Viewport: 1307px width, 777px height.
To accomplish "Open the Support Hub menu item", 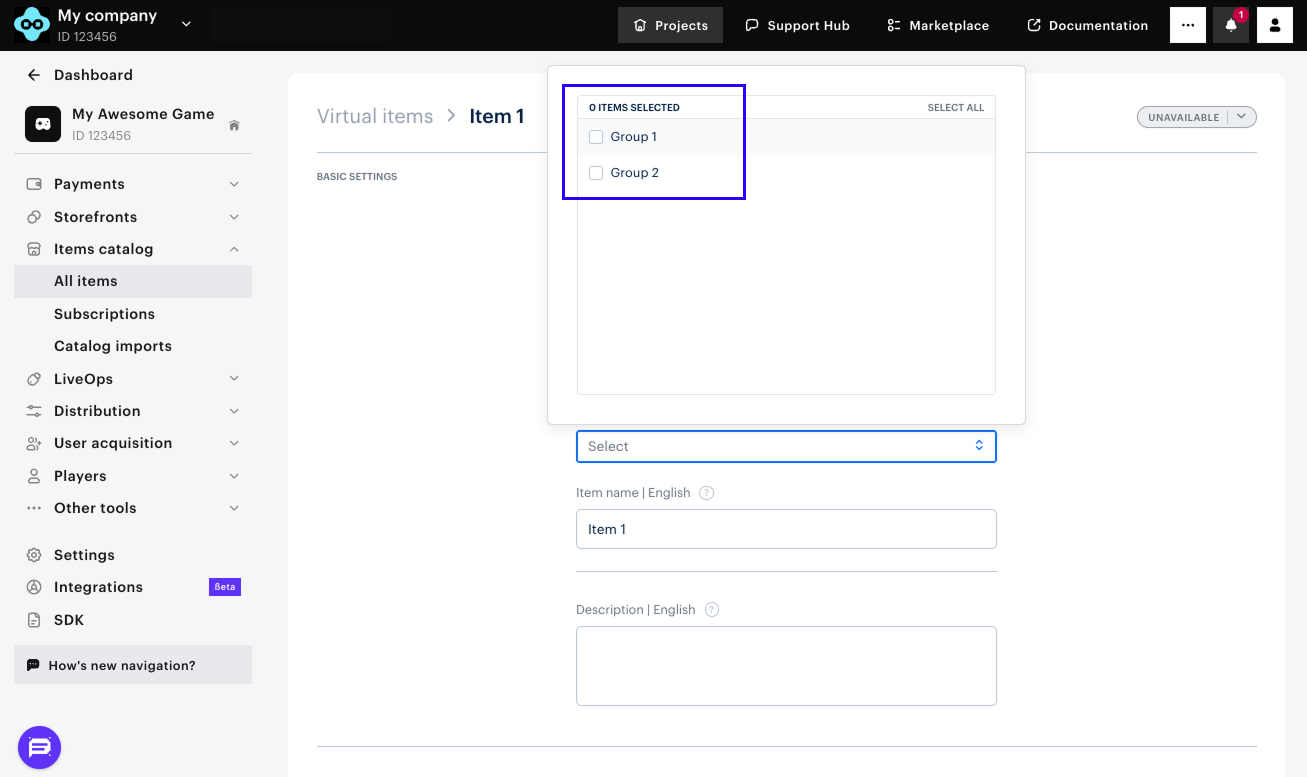I will point(797,25).
